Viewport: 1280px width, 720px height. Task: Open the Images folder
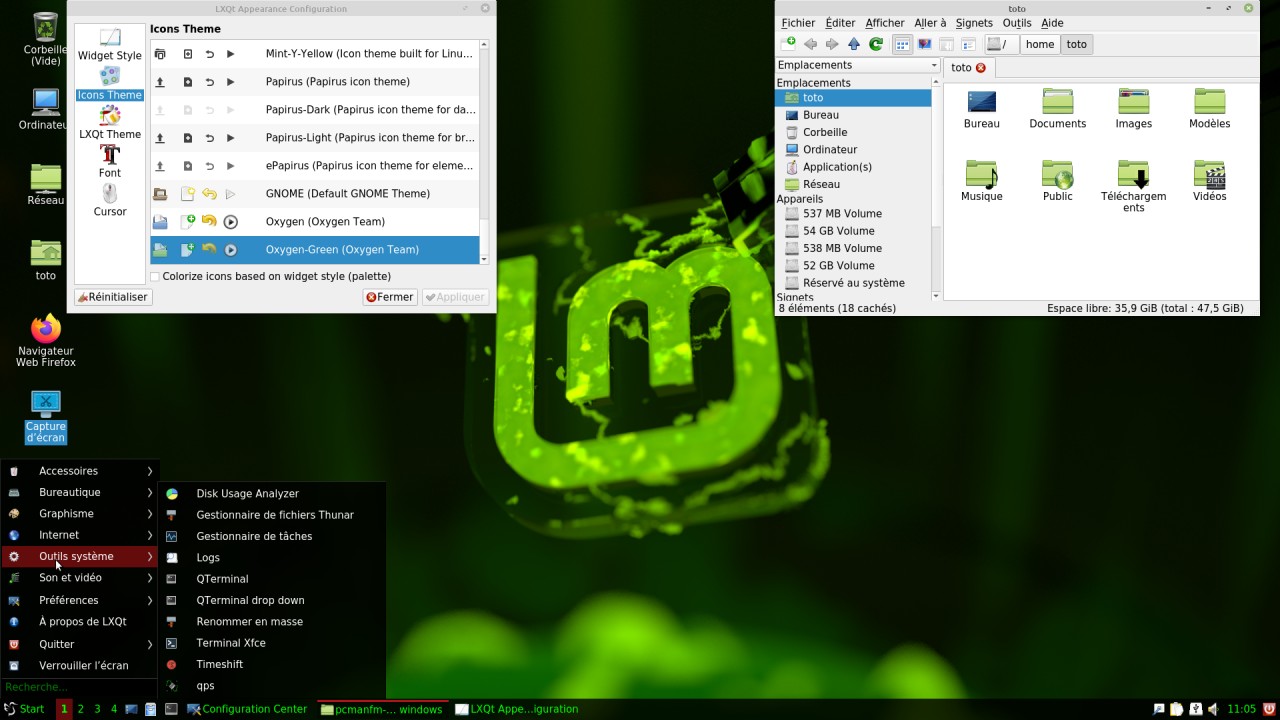pos(1134,109)
